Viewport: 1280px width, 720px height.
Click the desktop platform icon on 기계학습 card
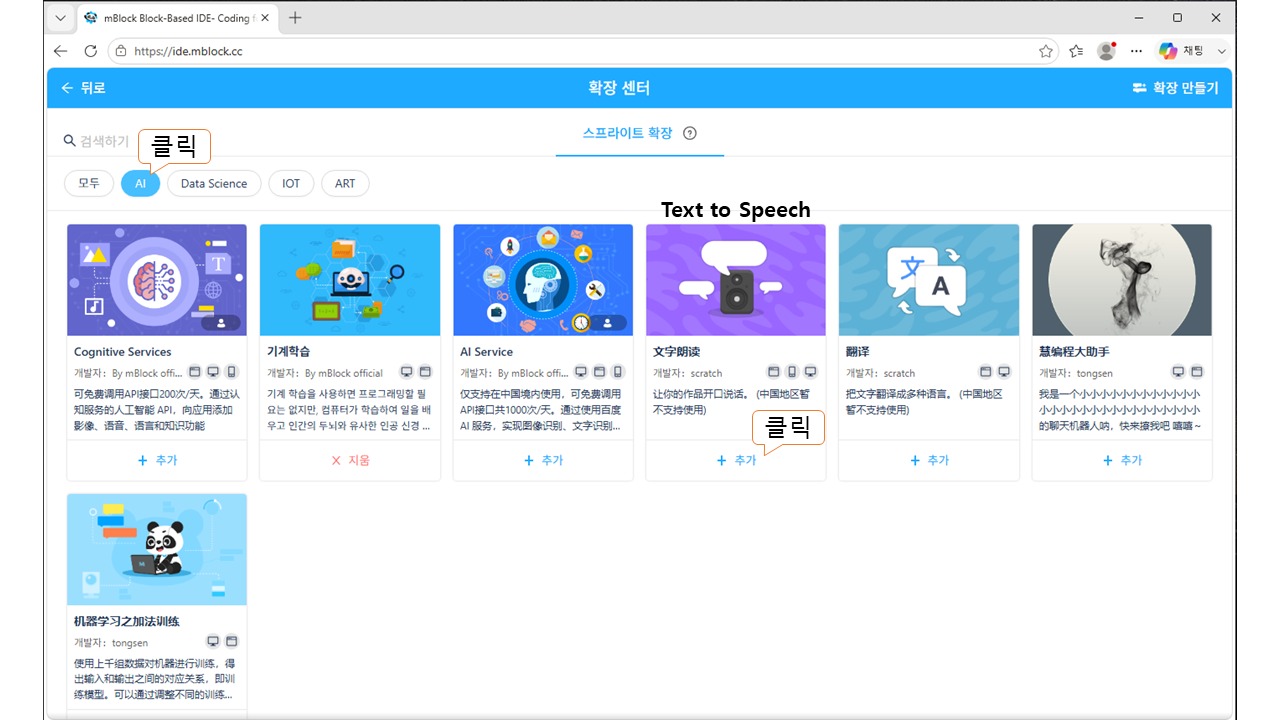click(406, 372)
